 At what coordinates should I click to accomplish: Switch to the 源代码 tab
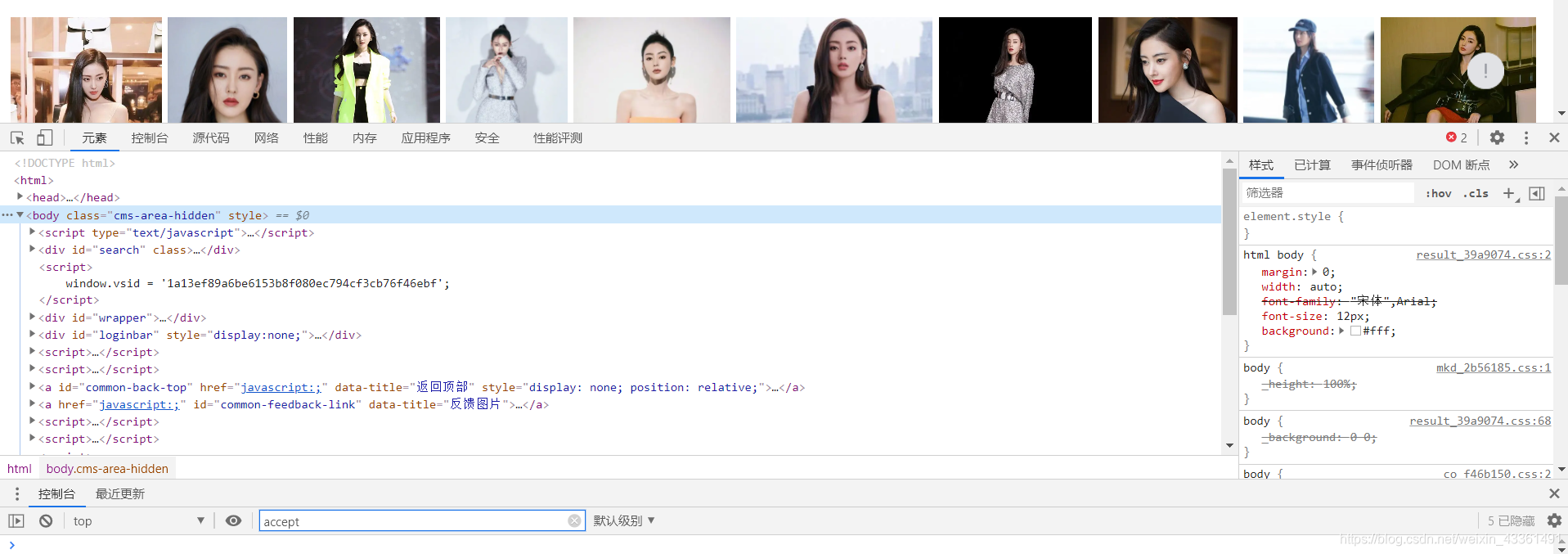pyautogui.click(x=211, y=137)
